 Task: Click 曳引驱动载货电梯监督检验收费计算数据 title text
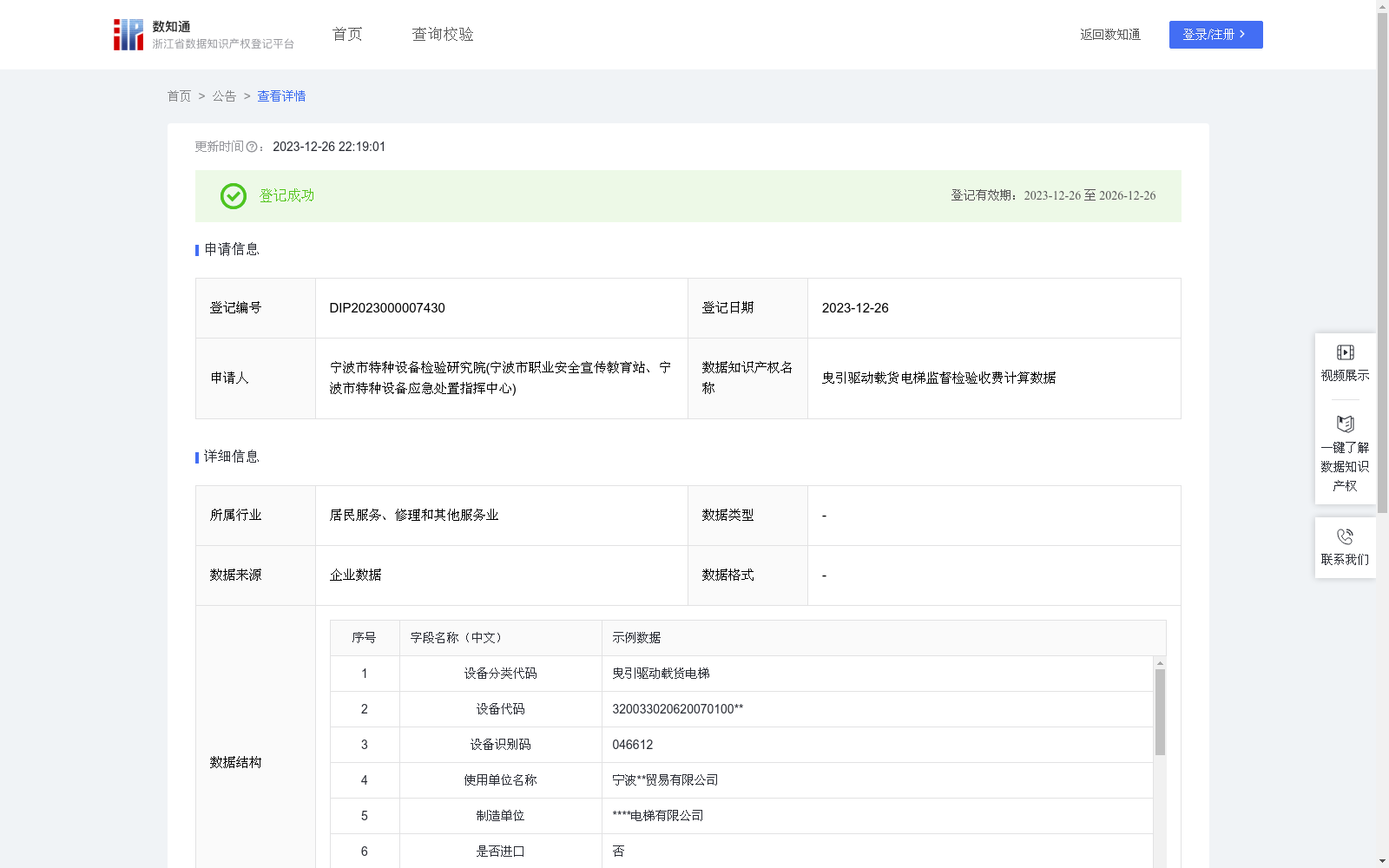pos(938,378)
